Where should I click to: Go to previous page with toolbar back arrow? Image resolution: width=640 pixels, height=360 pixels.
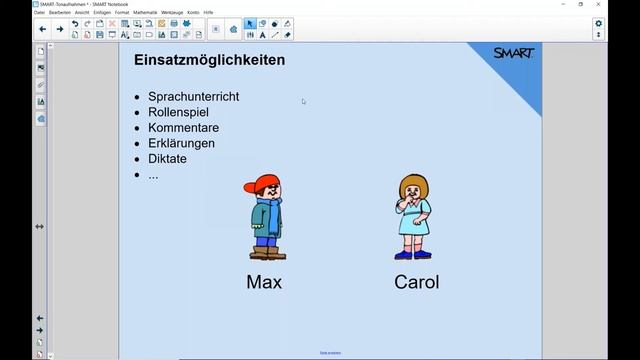click(x=42, y=29)
